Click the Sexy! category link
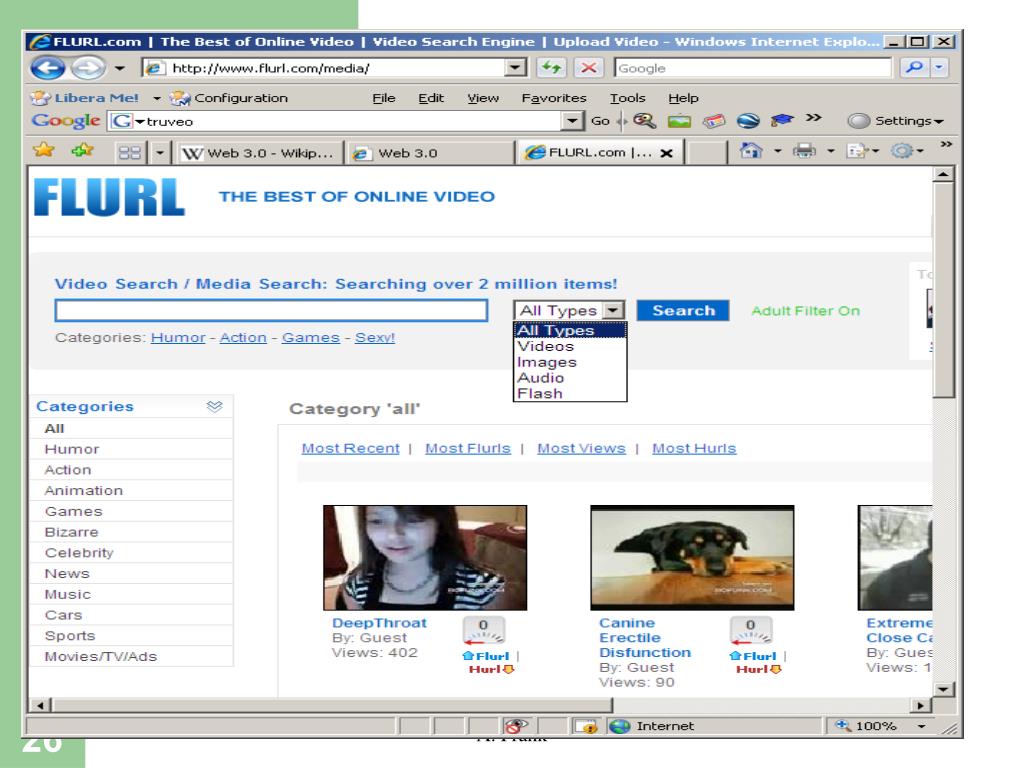 coord(375,338)
